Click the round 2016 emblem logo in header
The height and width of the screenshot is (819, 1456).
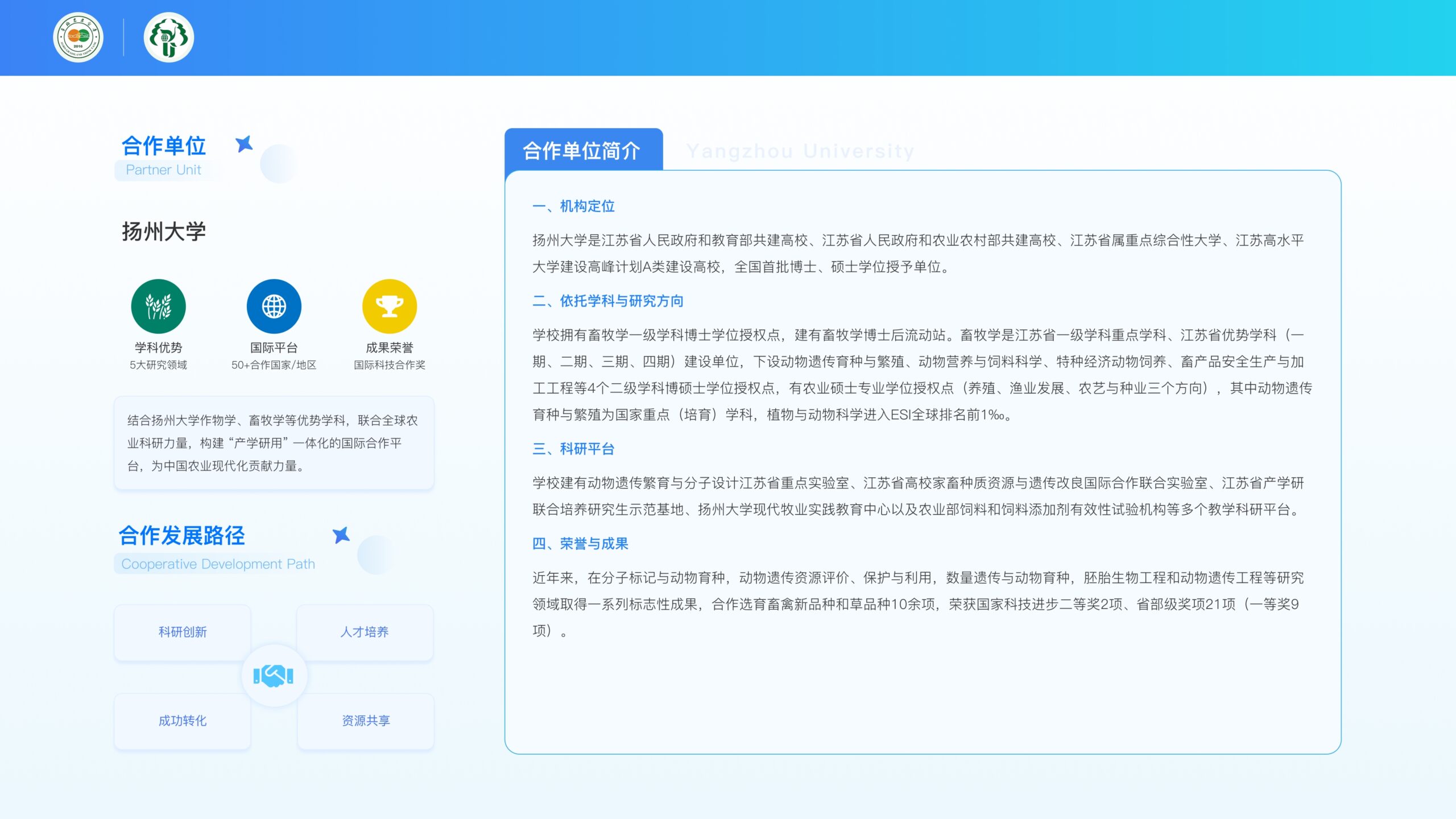[x=78, y=38]
